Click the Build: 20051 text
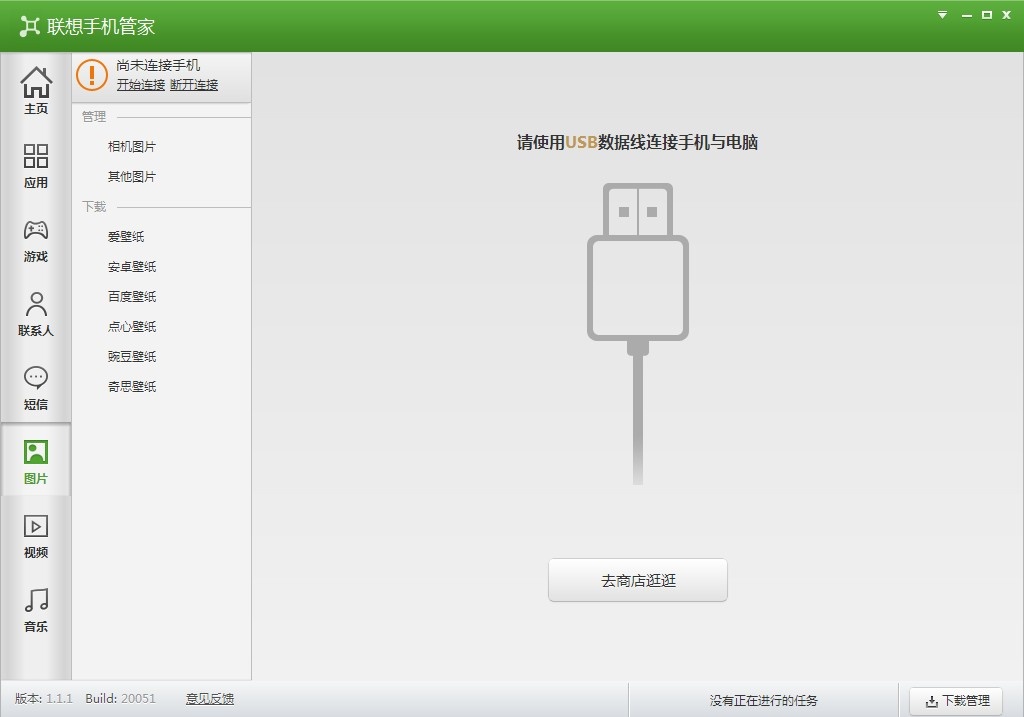Screen dimensions: 1024x717 point(121,699)
